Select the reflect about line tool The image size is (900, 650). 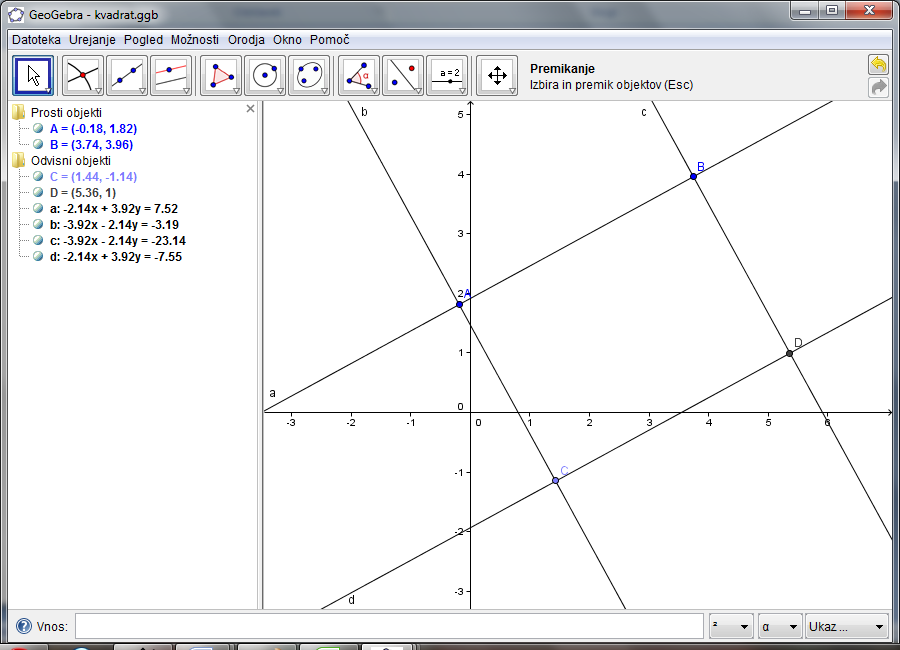tap(403, 75)
